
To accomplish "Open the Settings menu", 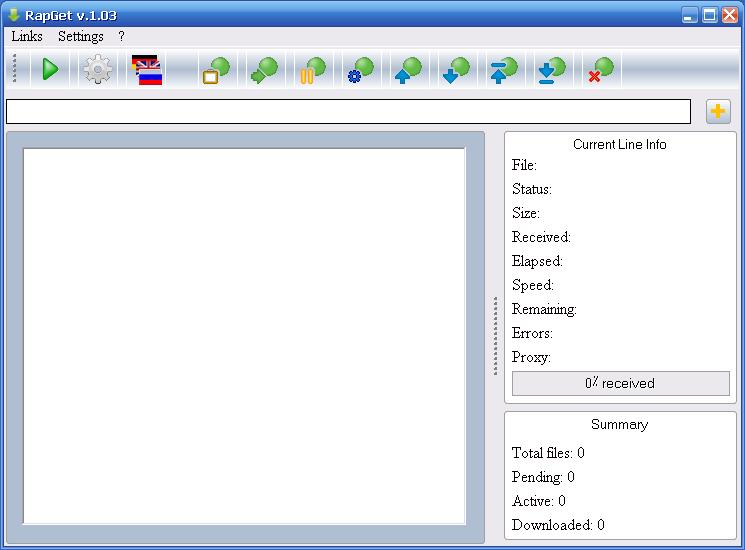I will coord(80,37).
